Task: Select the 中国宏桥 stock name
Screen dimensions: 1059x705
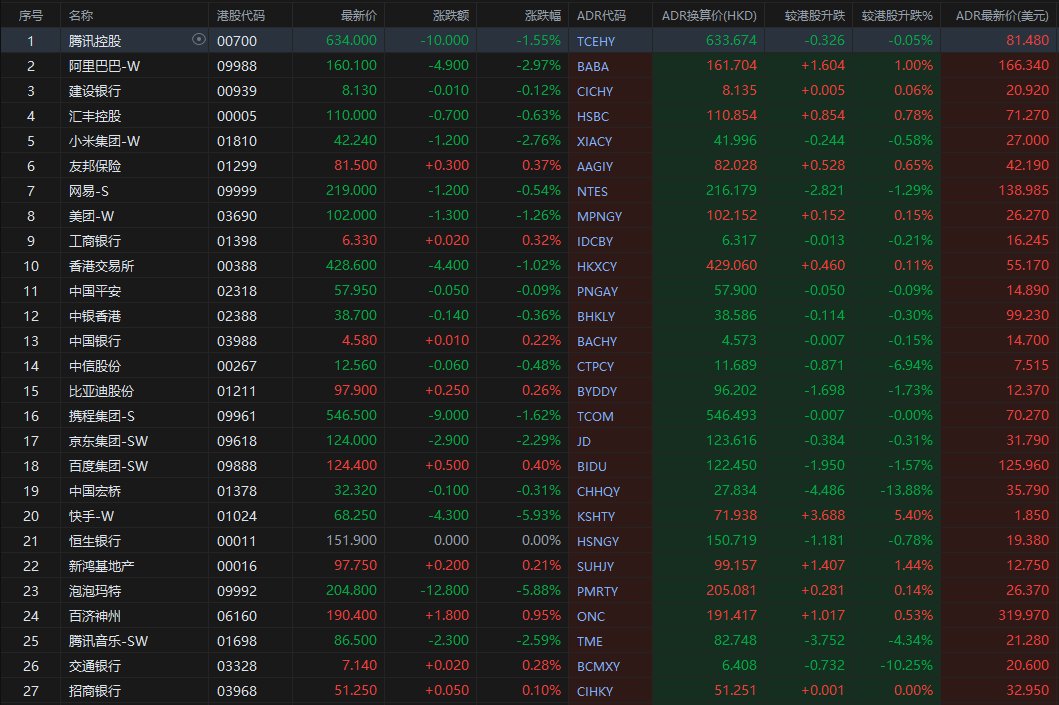Action: coord(95,490)
